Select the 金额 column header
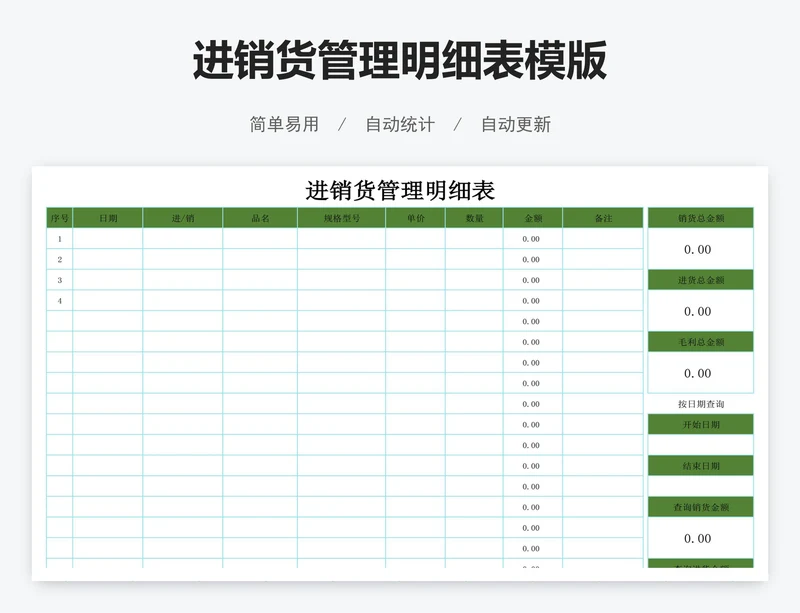Image resolution: width=800 pixels, height=613 pixels. click(533, 218)
